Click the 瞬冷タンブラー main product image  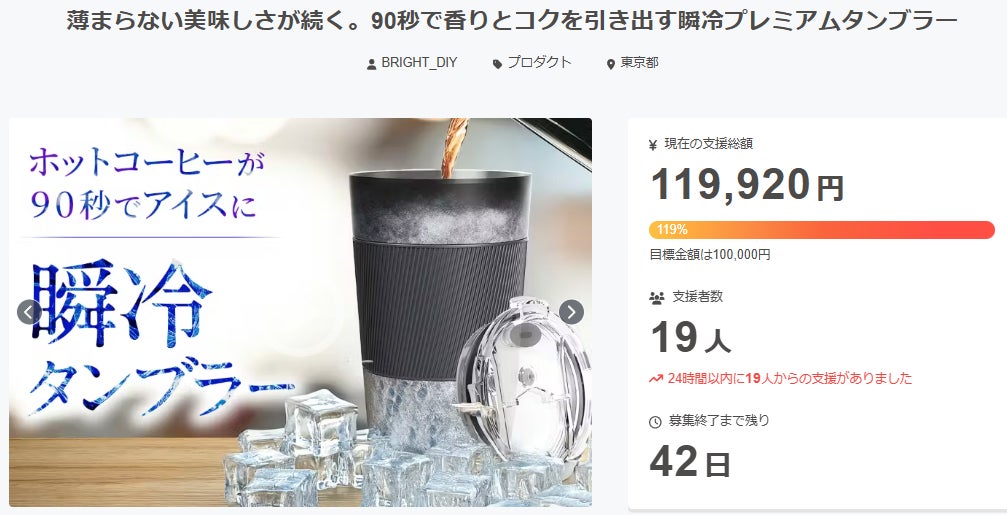pos(301,312)
